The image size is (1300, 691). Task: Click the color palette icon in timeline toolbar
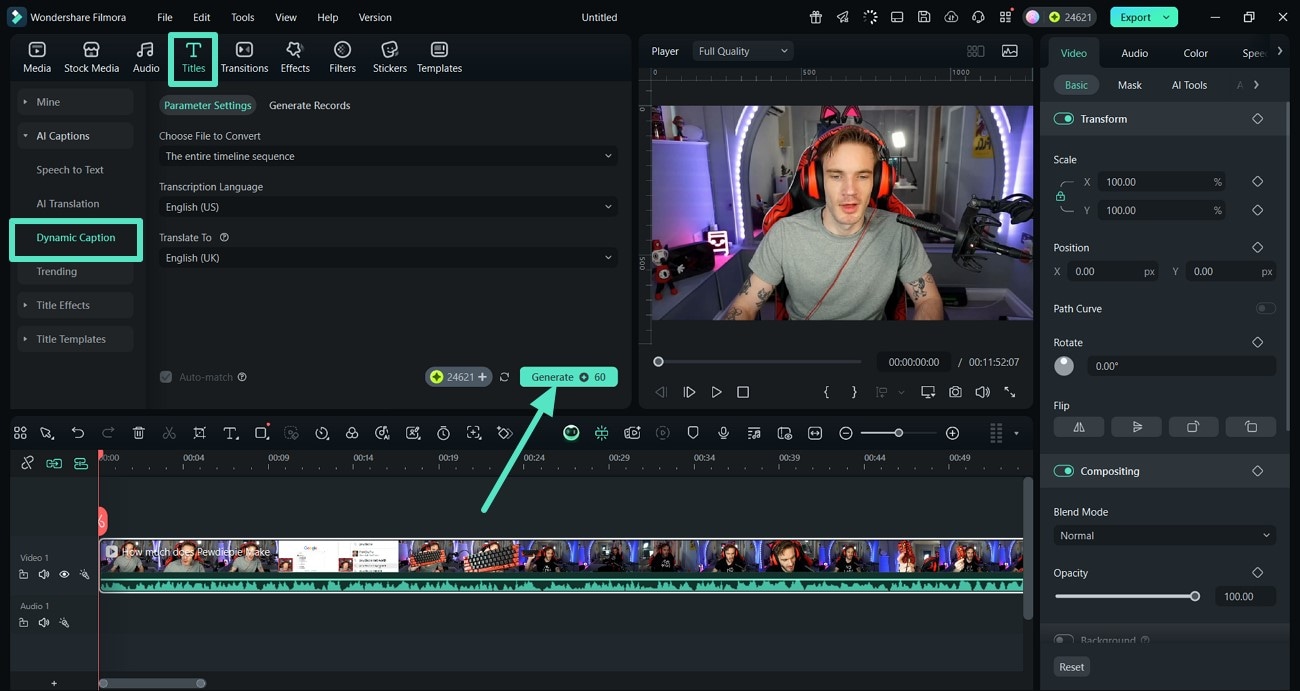352,433
